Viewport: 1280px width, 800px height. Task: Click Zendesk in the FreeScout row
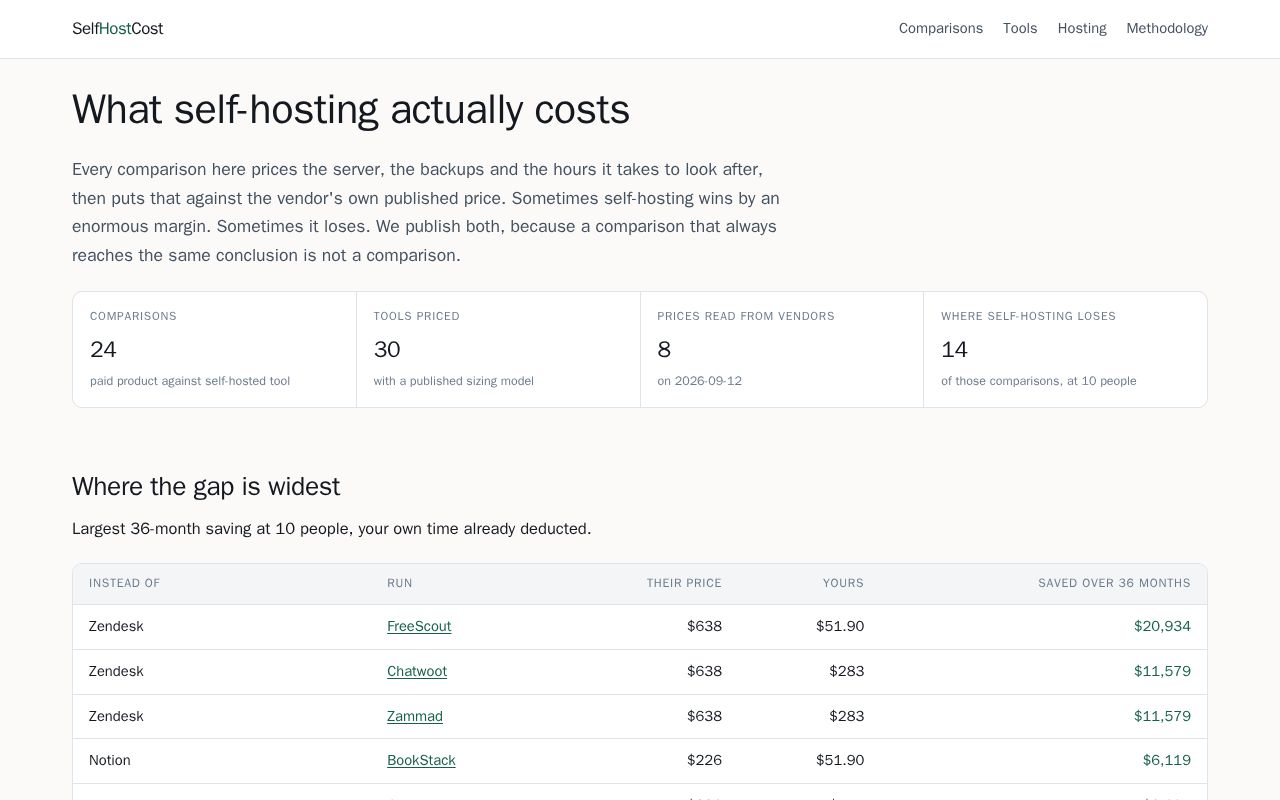[x=116, y=626]
